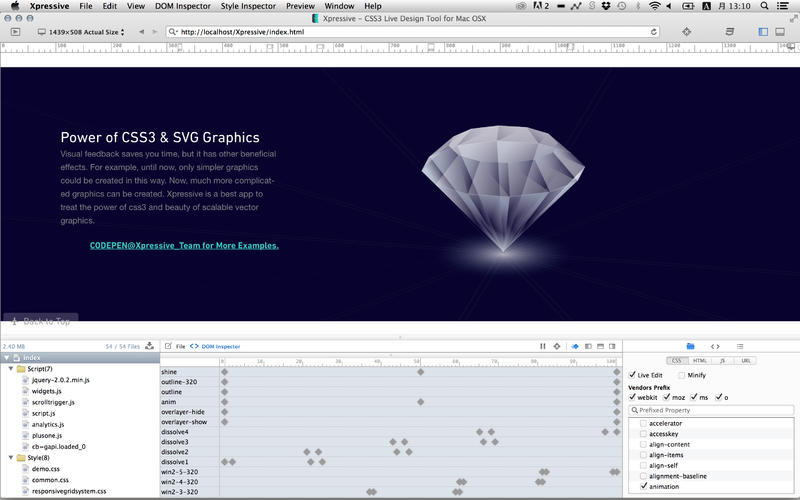This screenshot has height=500, width=800.
Task: Uncheck the webkit vendor prefix
Action: [x=633, y=396]
